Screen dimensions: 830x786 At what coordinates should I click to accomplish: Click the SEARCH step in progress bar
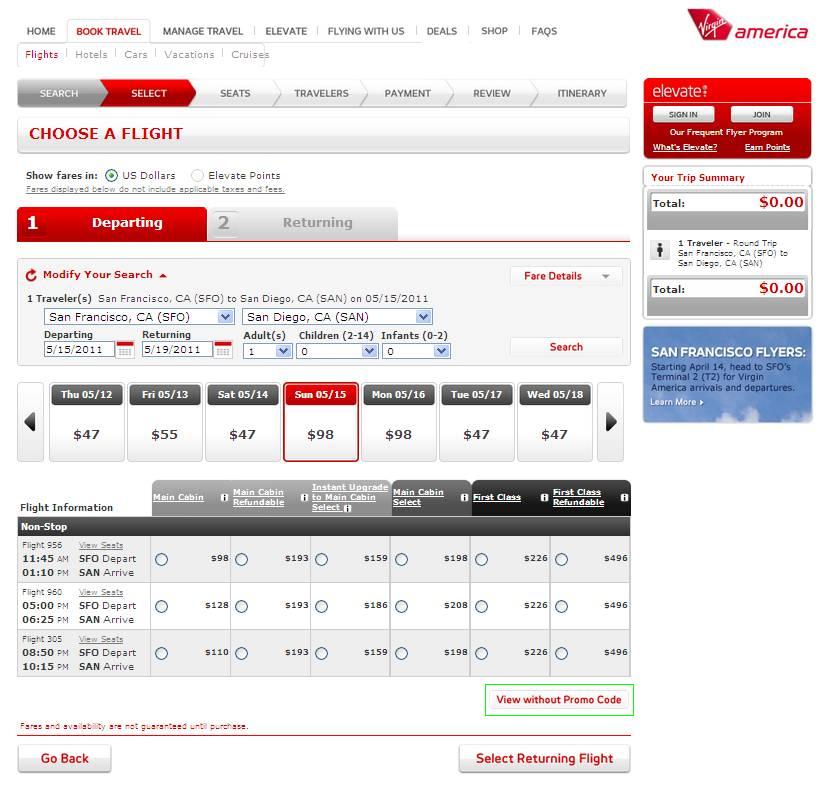pyautogui.click(x=59, y=93)
